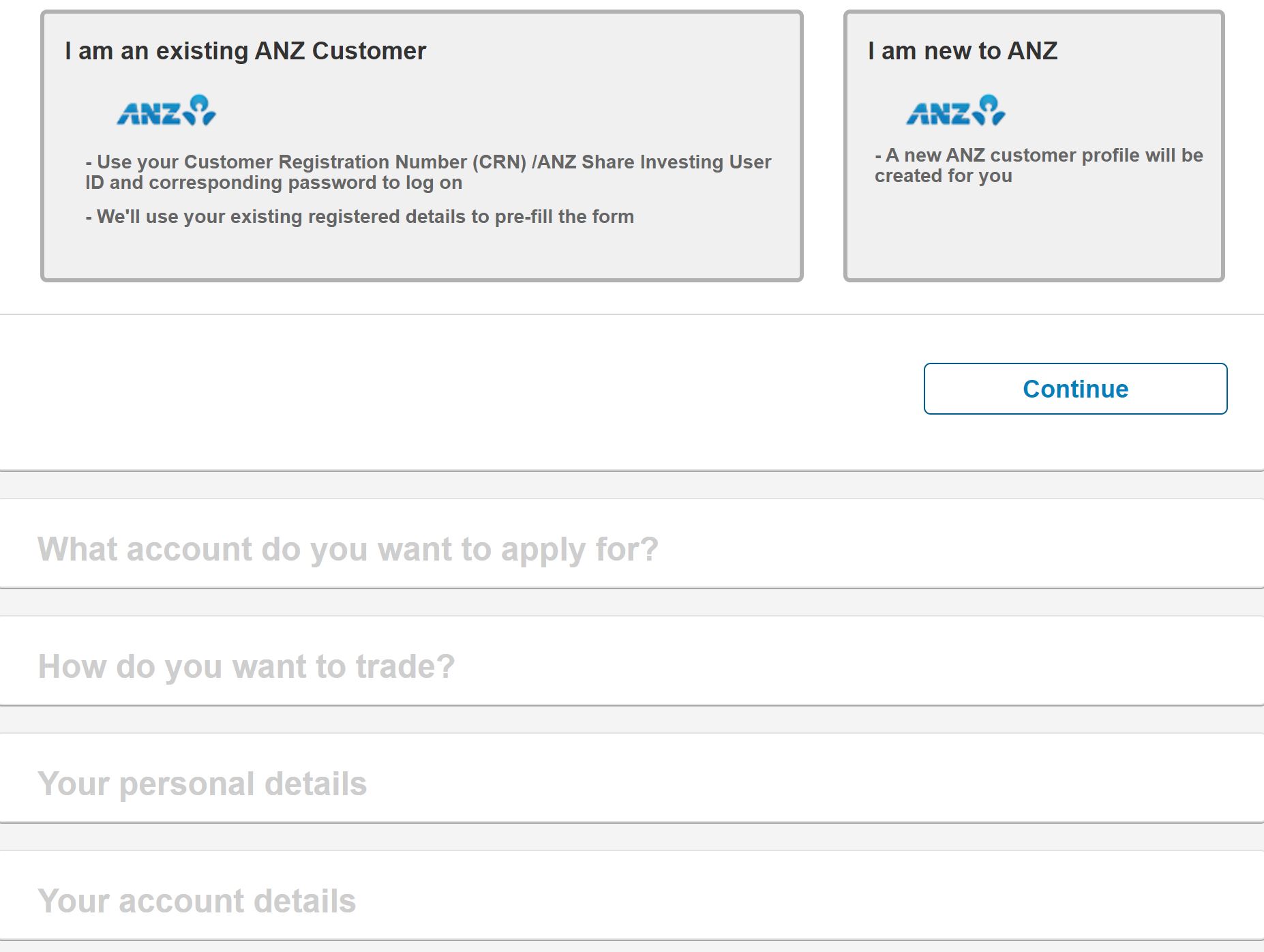Expand the 'Your account details' section

(198, 900)
